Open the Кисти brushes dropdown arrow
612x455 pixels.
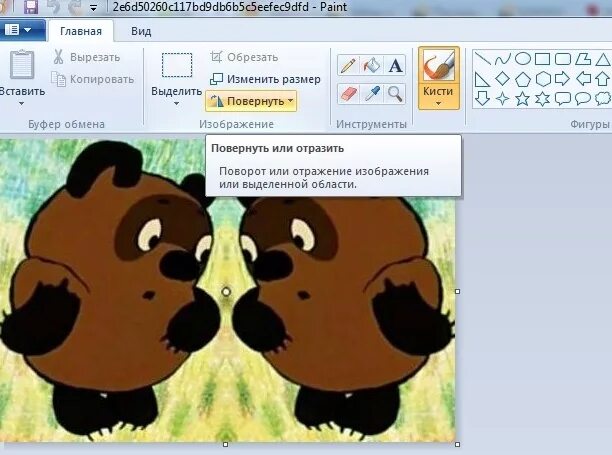[438, 103]
